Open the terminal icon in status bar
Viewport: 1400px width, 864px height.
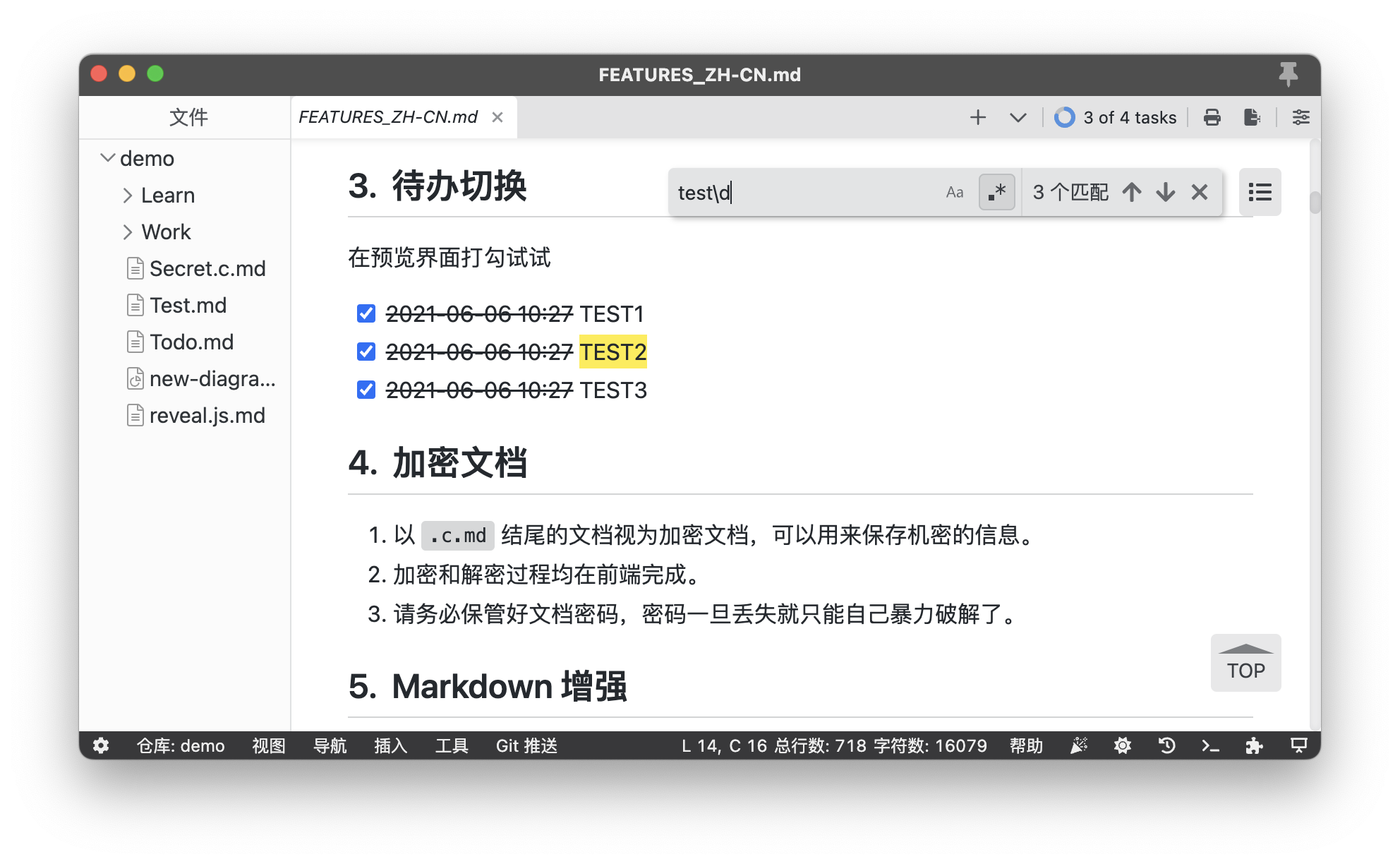1210,746
